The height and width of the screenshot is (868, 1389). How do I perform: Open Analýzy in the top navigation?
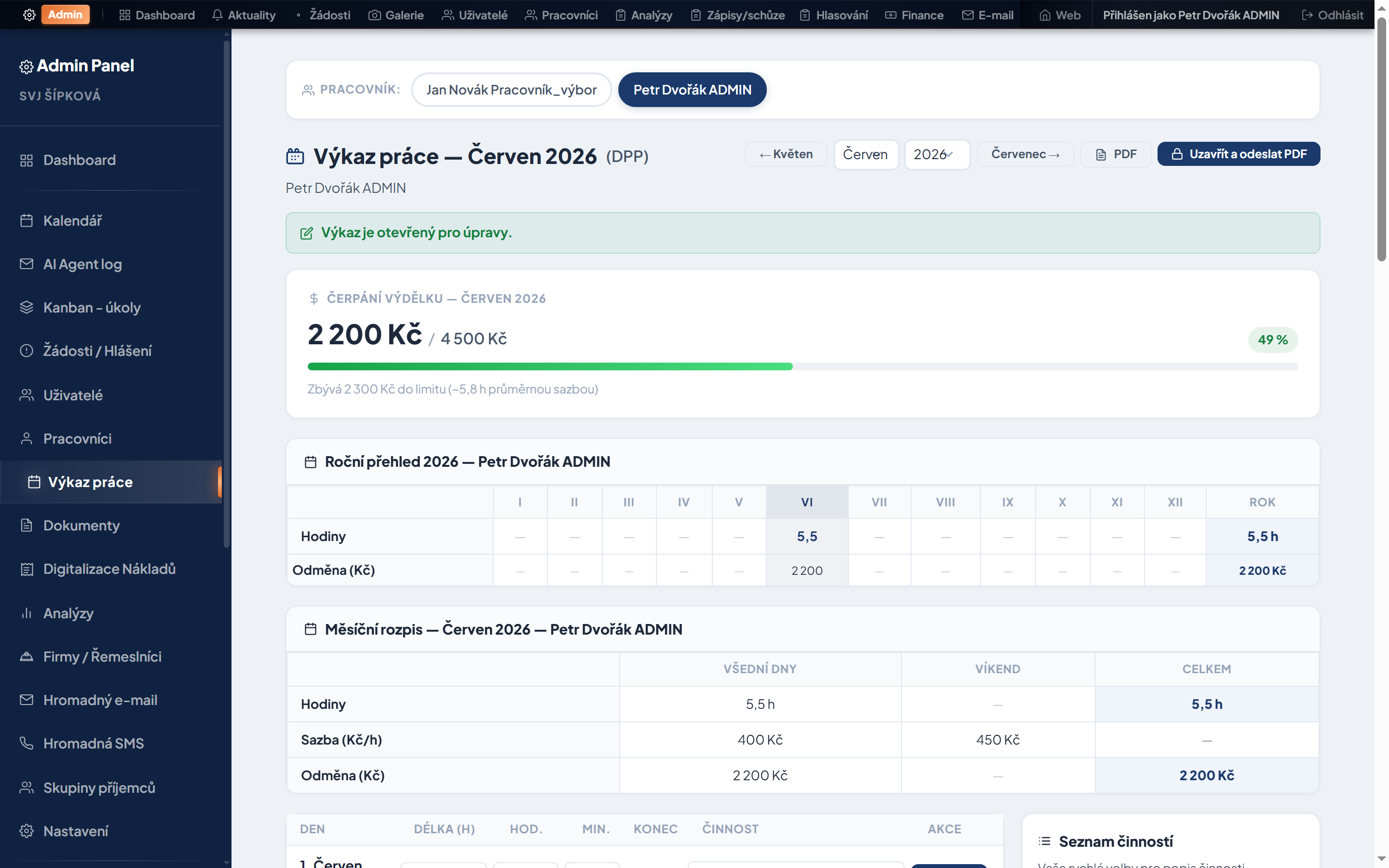[x=643, y=15]
